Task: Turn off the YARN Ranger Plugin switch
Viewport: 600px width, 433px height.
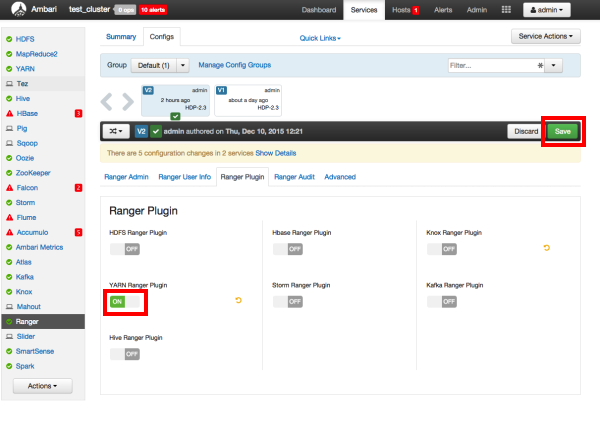Action: [x=125, y=301]
